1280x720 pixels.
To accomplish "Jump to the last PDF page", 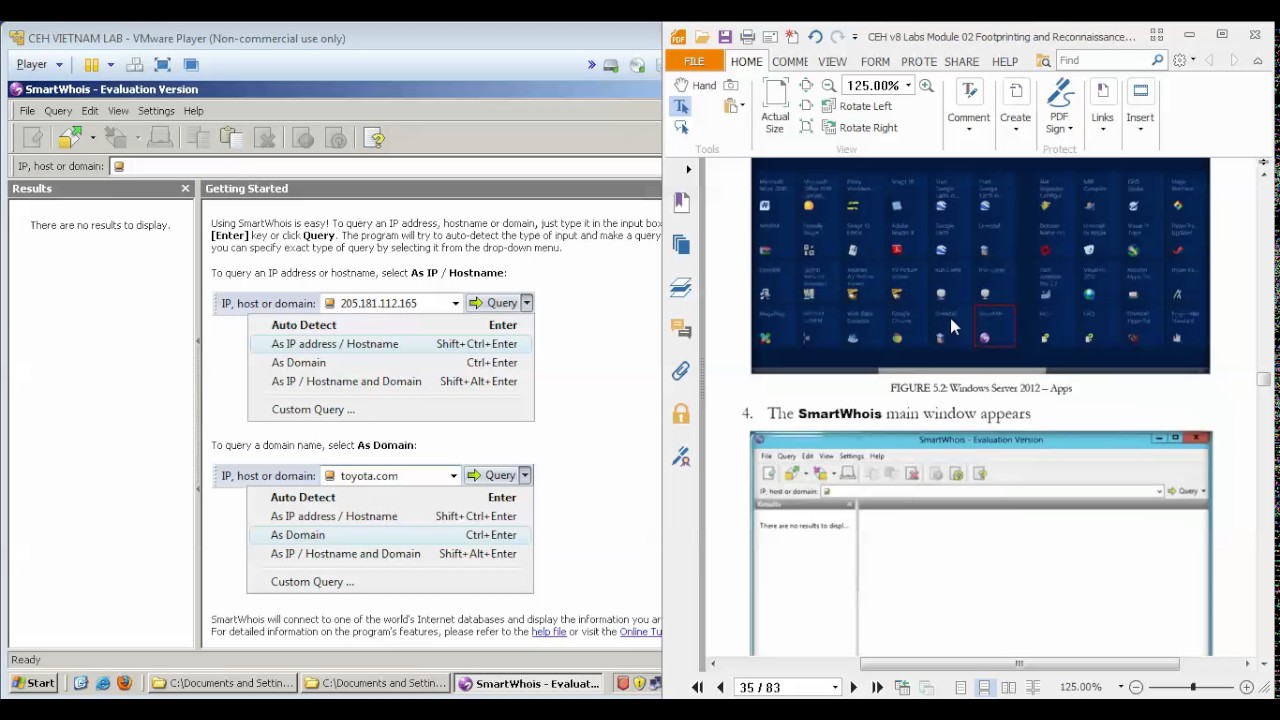I will (877, 688).
